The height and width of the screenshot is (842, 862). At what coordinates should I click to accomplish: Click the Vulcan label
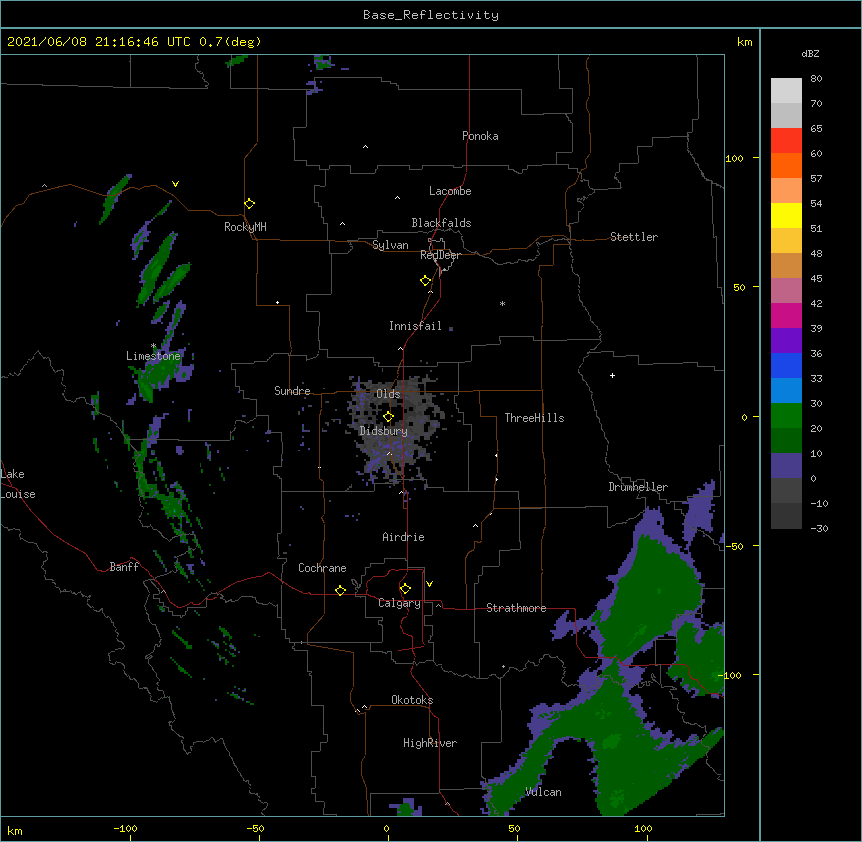point(543,791)
